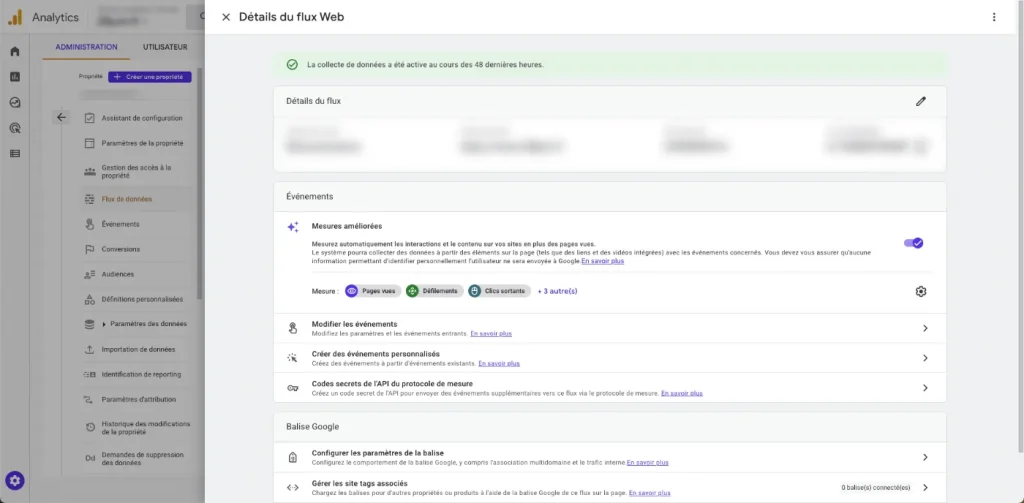Select the Clics sortants measurement chip
Screen dimensions: 1024x503
[x=499, y=291]
